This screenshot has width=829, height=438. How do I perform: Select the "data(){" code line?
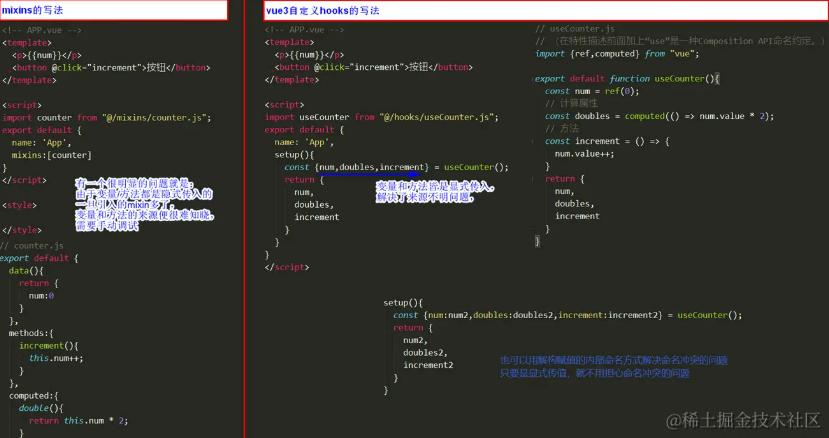click(x=26, y=270)
